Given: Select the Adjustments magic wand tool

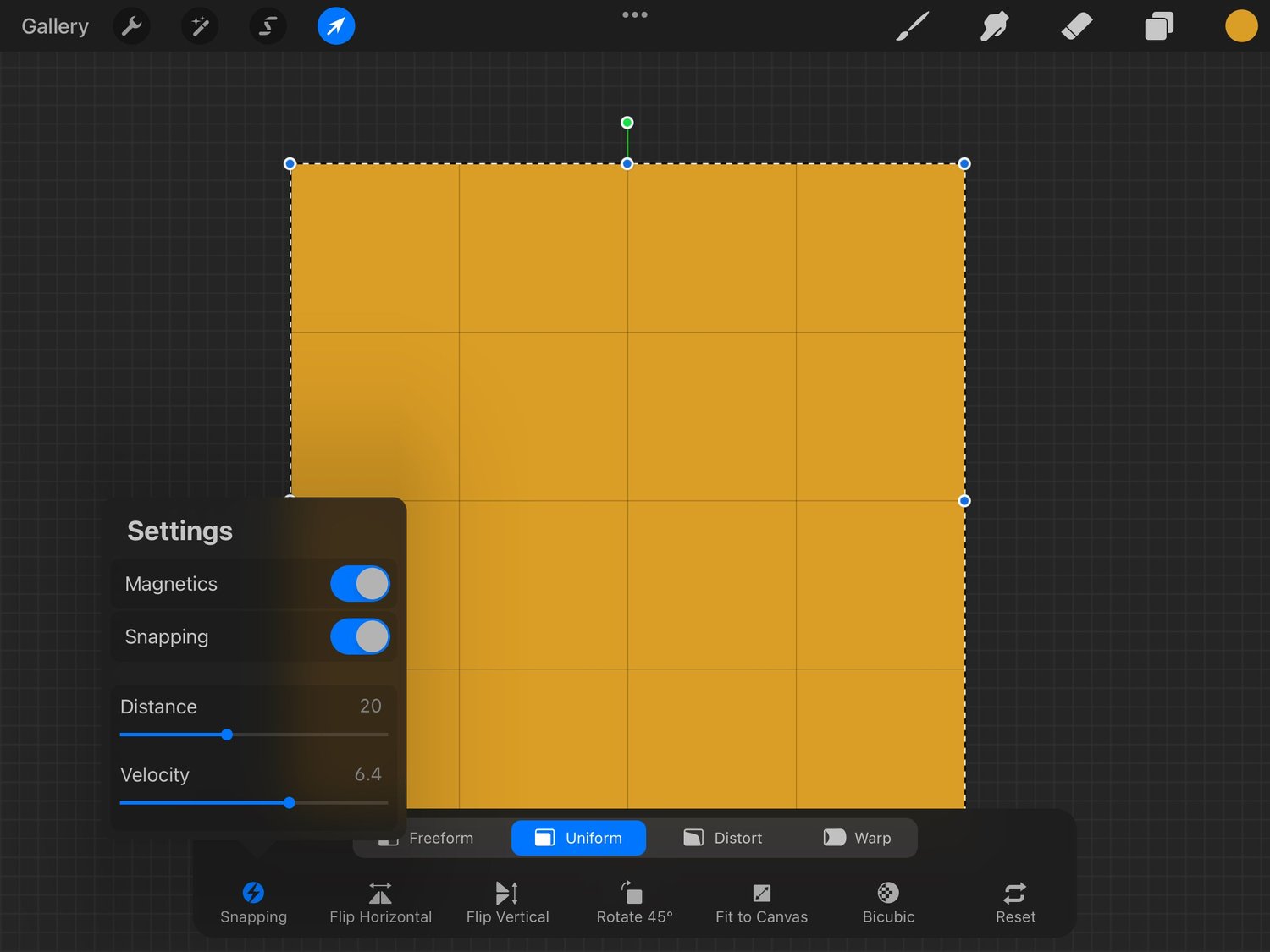Looking at the screenshot, I should click(200, 25).
